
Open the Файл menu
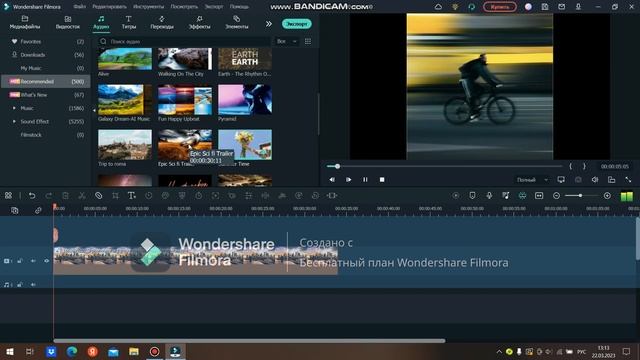(80, 7)
